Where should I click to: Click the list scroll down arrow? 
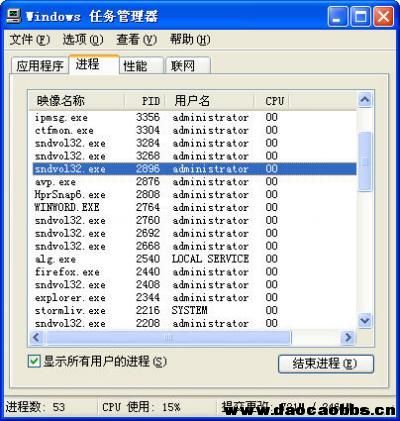coord(365,321)
